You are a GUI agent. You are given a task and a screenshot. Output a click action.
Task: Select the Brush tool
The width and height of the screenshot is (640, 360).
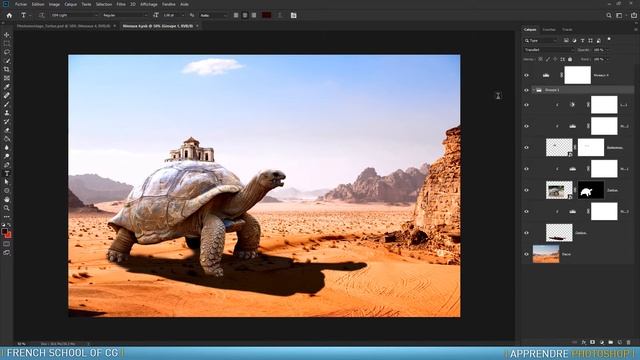tap(7, 104)
